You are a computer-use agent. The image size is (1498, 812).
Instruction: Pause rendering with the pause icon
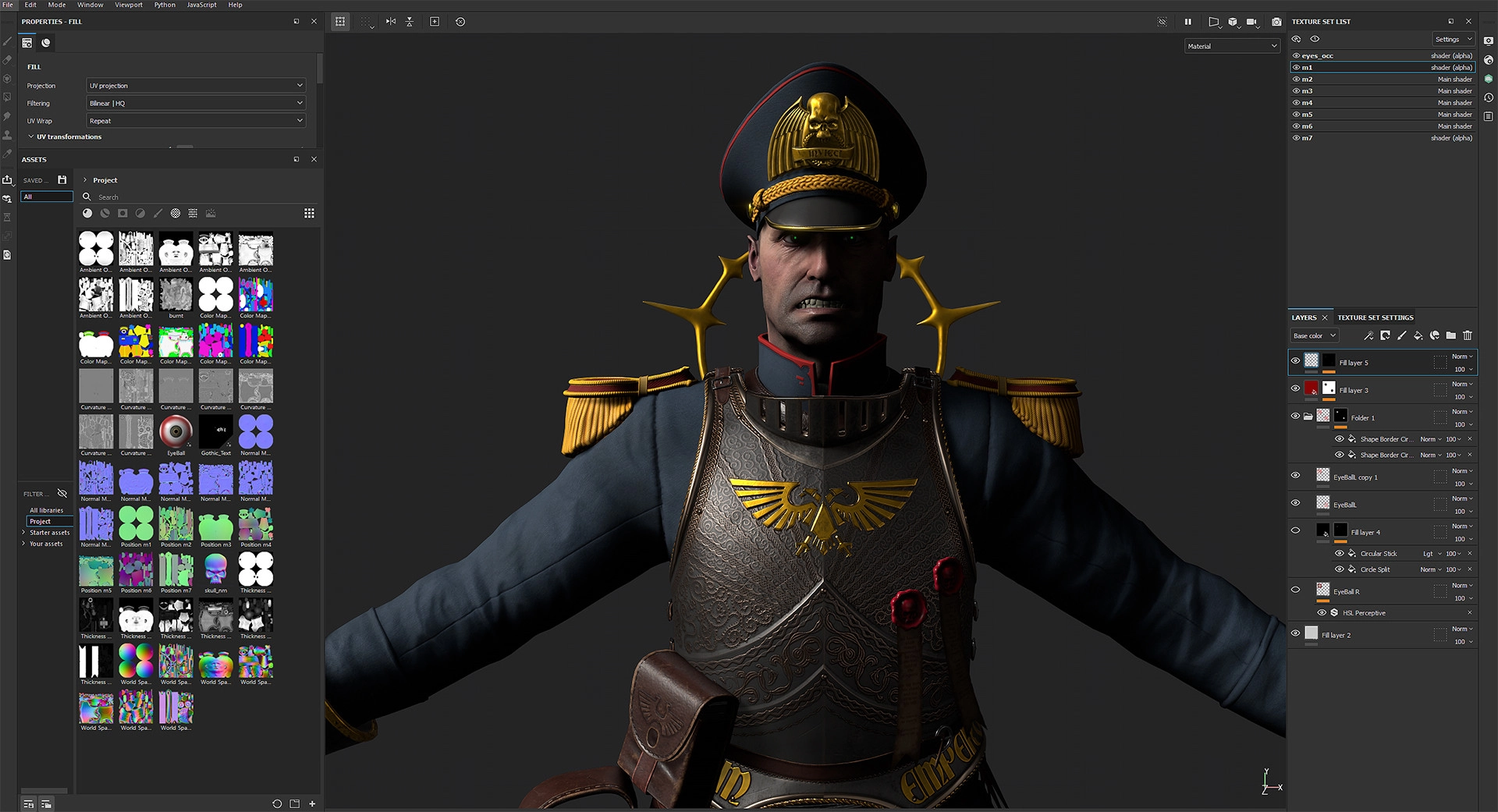coord(1187,22)
